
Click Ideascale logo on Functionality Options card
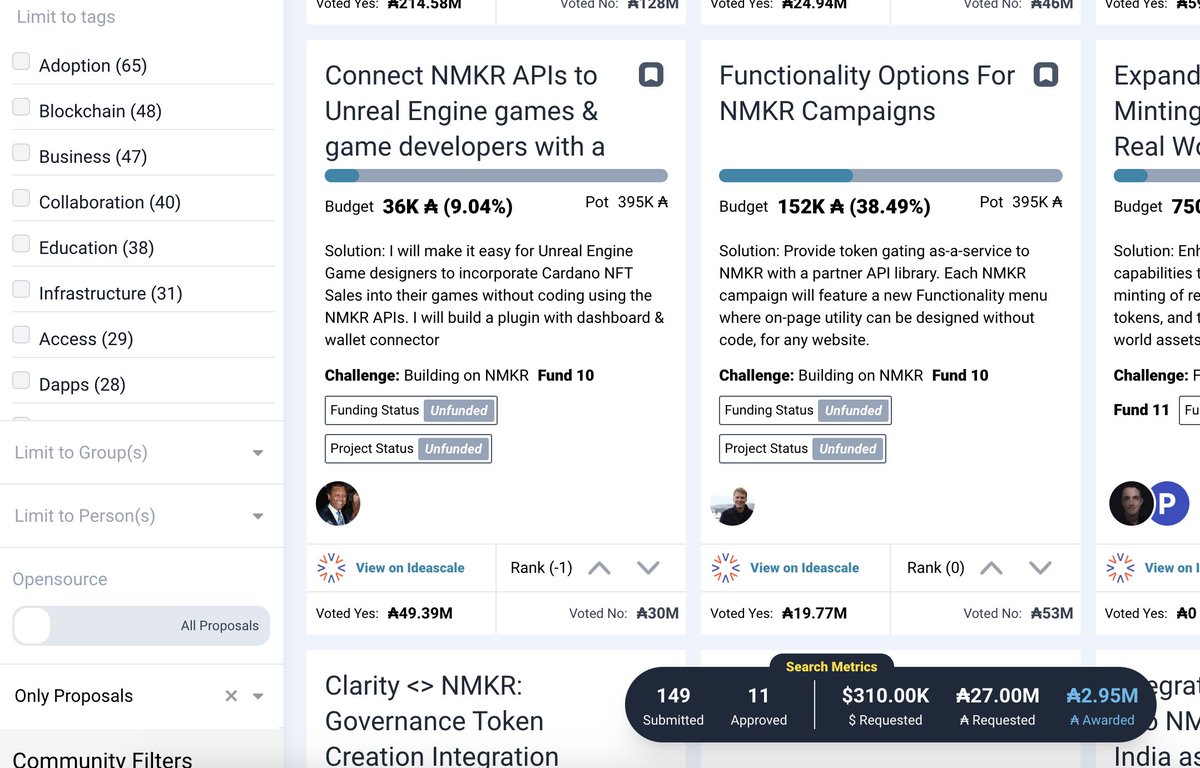tap(725, 568)
